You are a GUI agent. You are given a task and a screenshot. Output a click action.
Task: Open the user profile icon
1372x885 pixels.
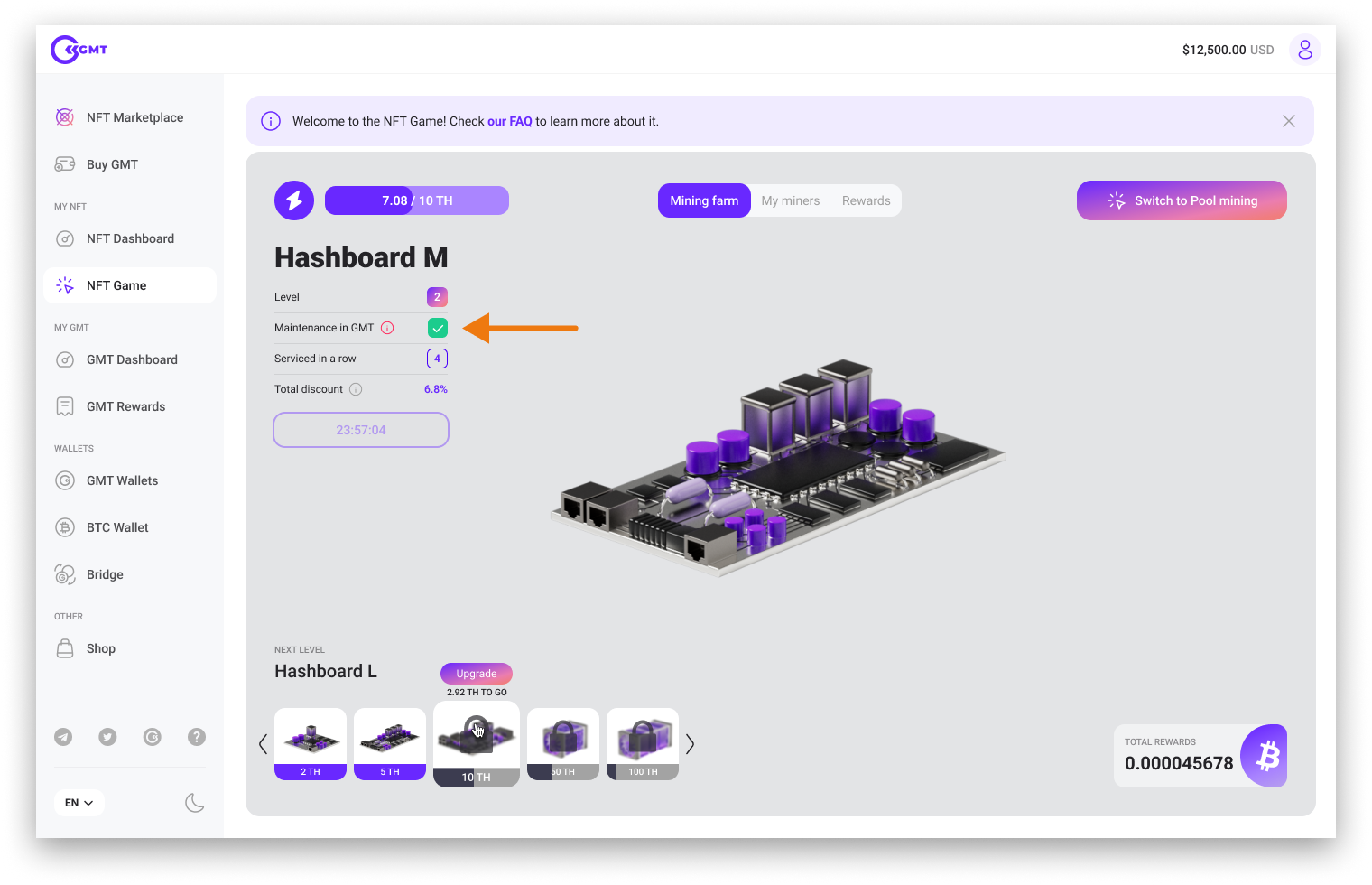point(1304,50)
